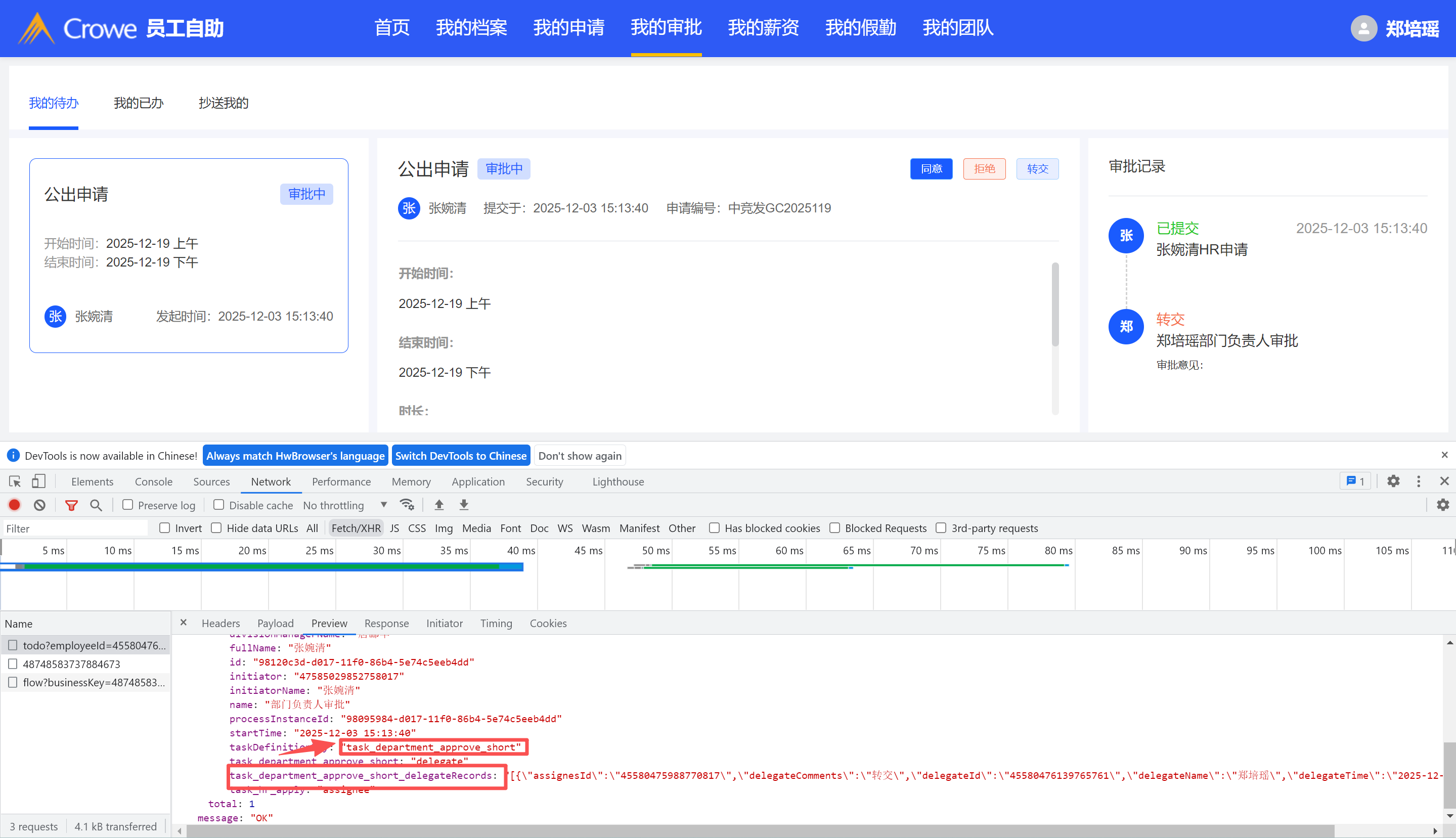
Task: Toggle the network filter funnel icon
Action: coord(71,505)
